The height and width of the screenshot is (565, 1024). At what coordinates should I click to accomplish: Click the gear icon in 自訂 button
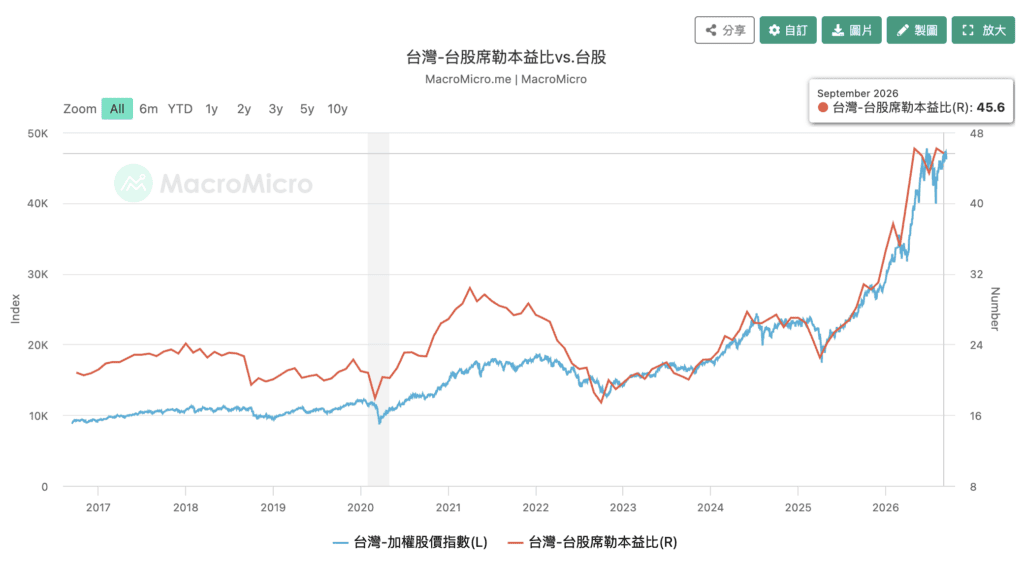pyautogui.click(x=774, y=30)
